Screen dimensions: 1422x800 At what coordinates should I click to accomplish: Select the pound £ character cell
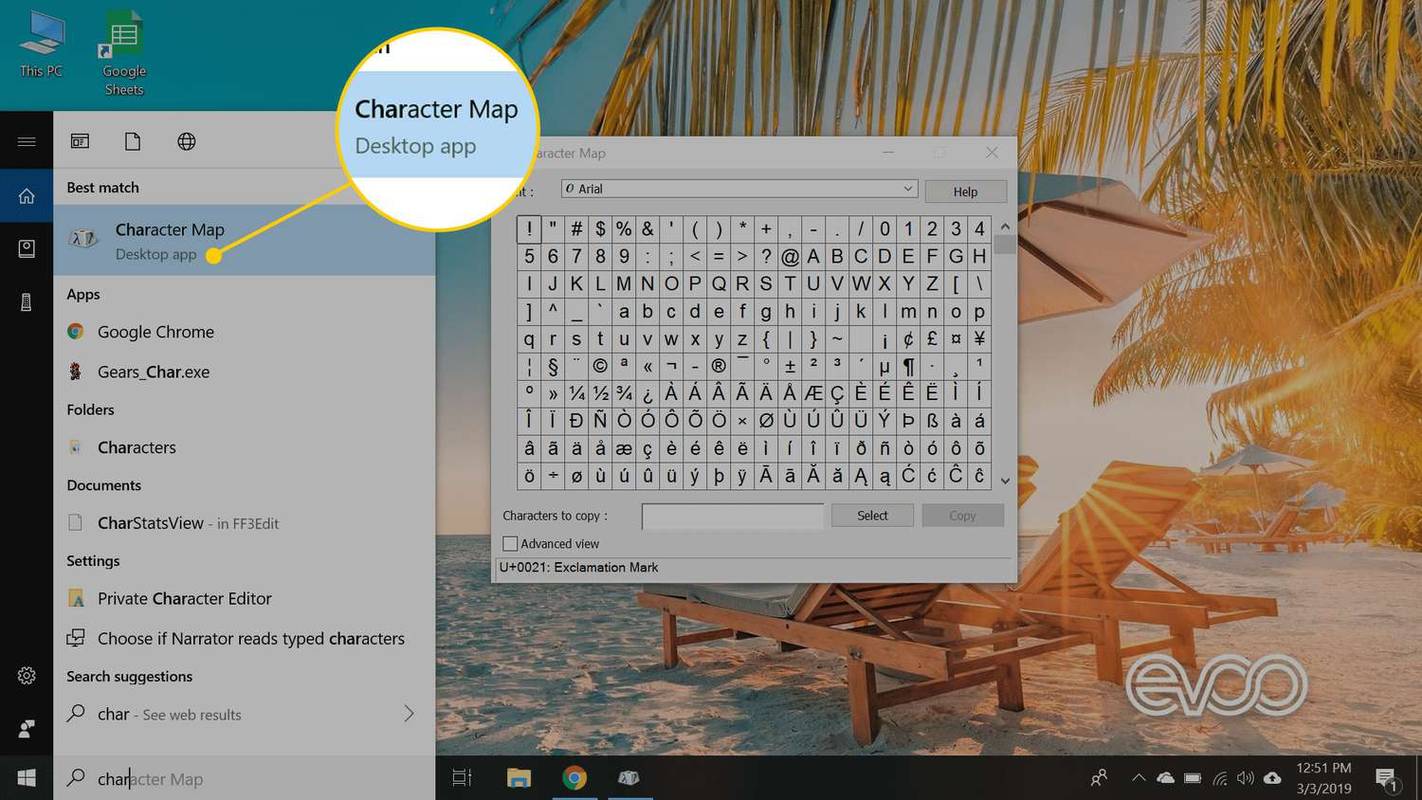pyautogui.click(x=932, y=338)
